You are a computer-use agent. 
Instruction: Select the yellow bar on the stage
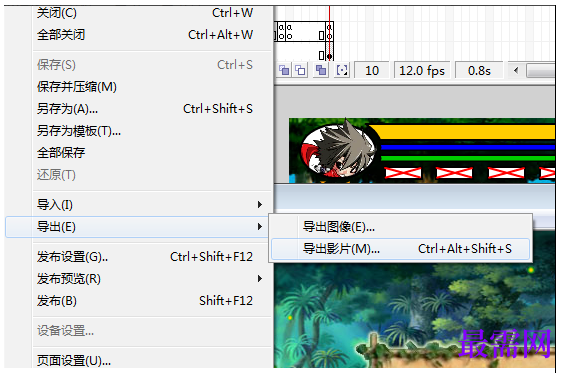click(x=462, y=132)
